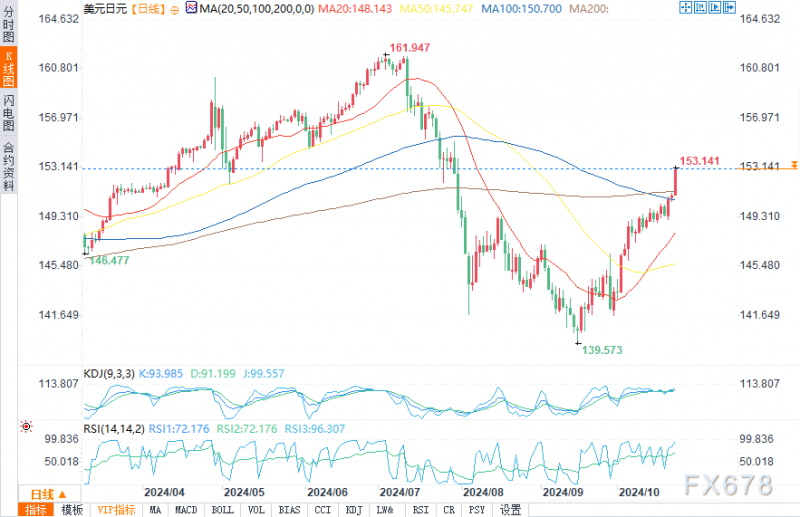Click the RSI(14,14,2) indicator label
Viewport: 800px width, 517px height.
[x=114, y=429]
